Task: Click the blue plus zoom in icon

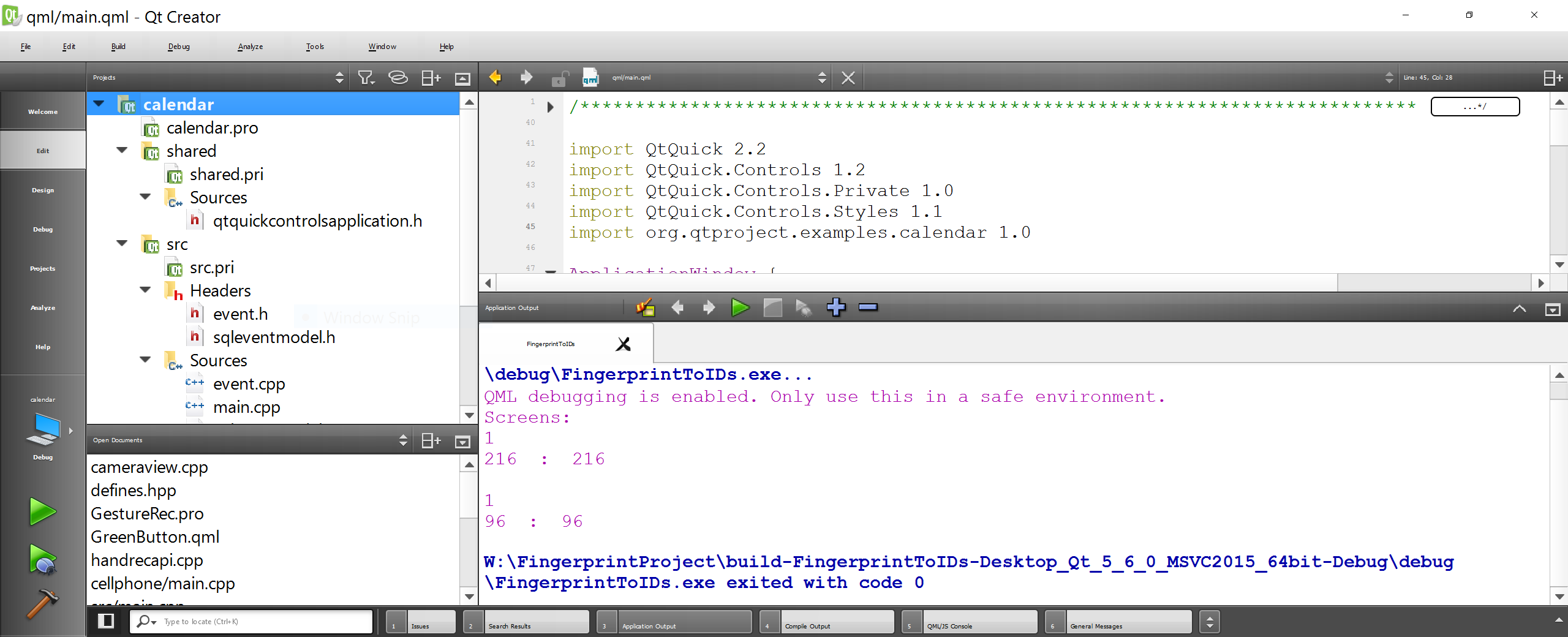Action: click(x=835, y=307)
